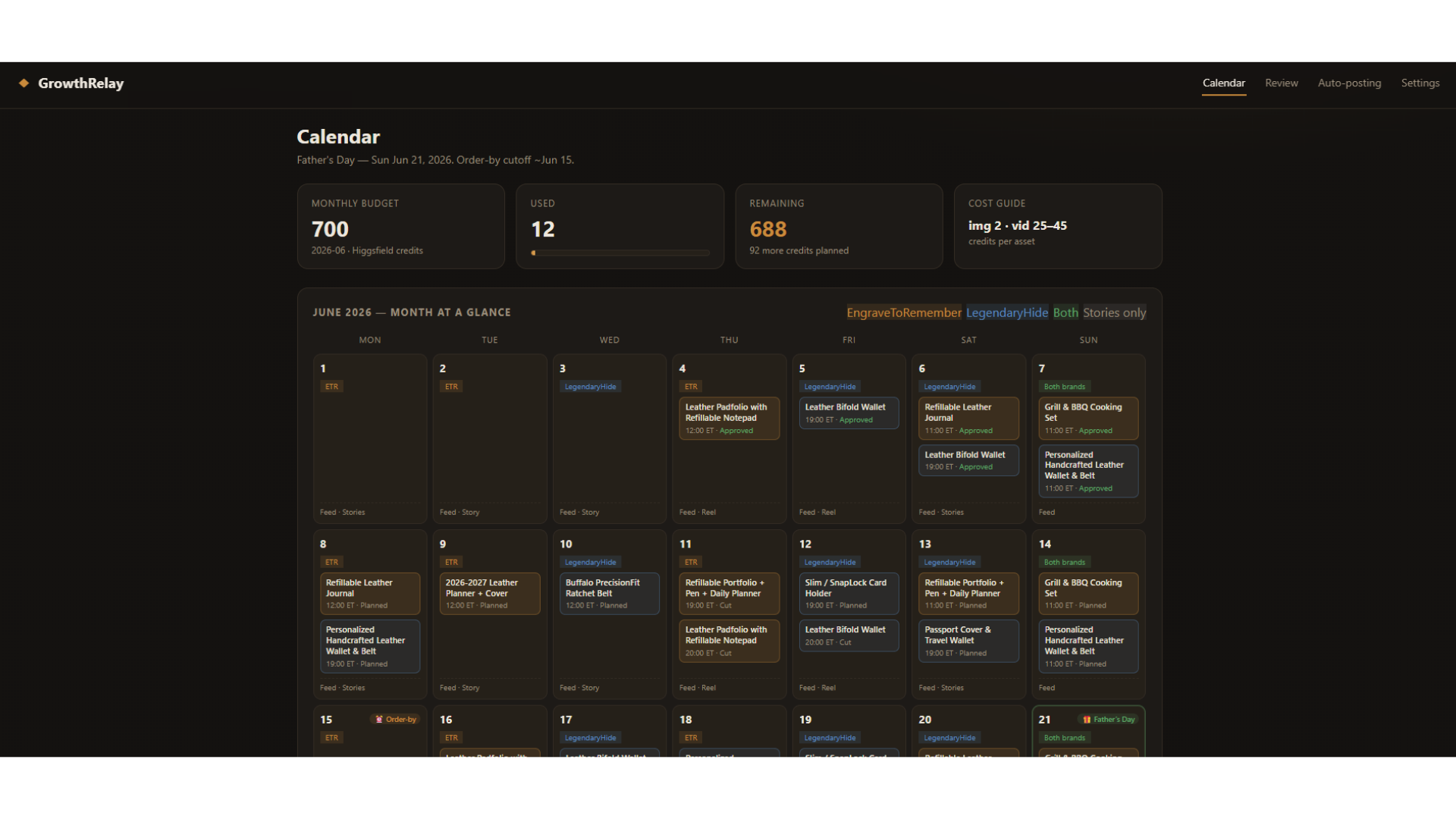Open Leather Bifold Wallet post on June 6
This screenshot has height=819, width=1456.
(x=968, y=460)
